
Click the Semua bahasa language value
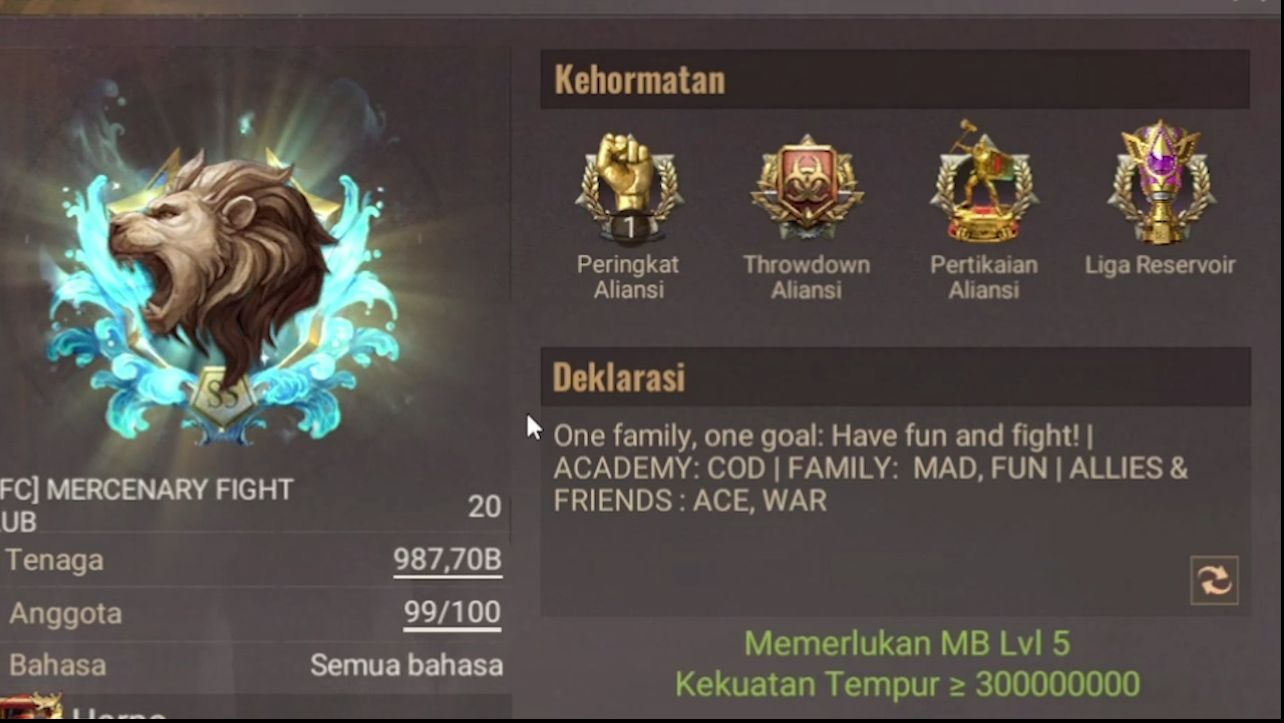[x=406, y=665]
